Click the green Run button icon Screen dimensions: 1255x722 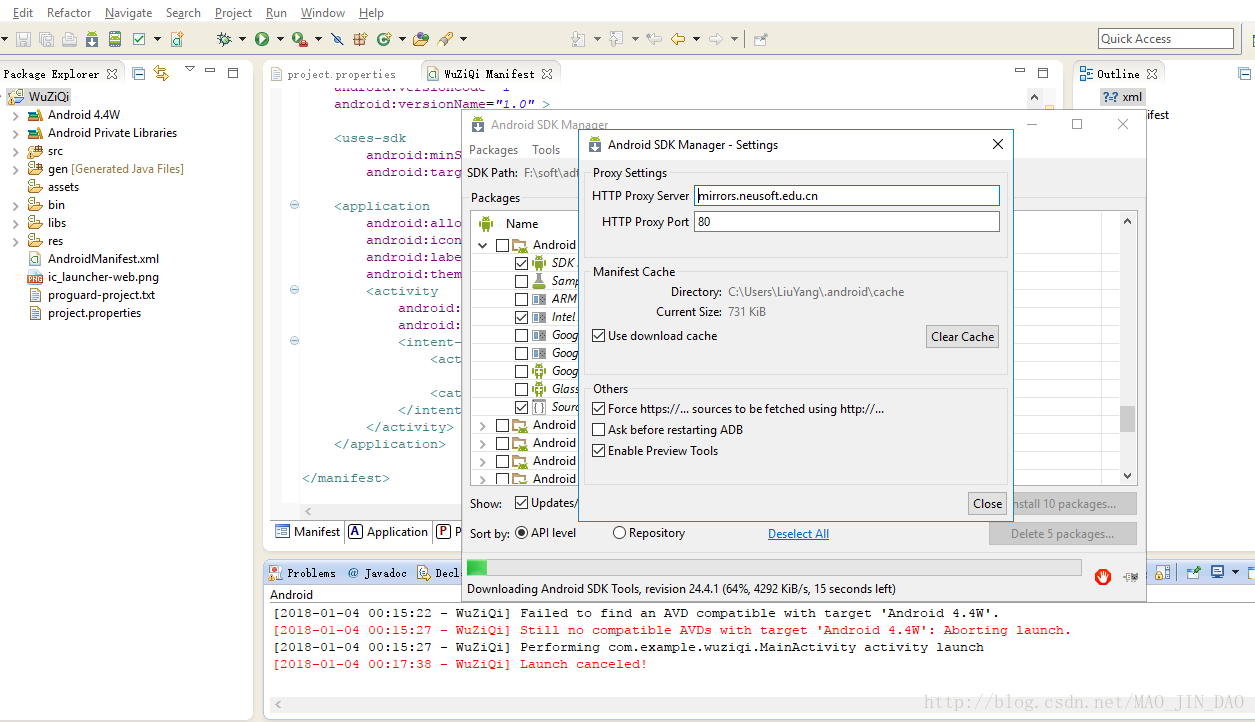pos(262,39)
